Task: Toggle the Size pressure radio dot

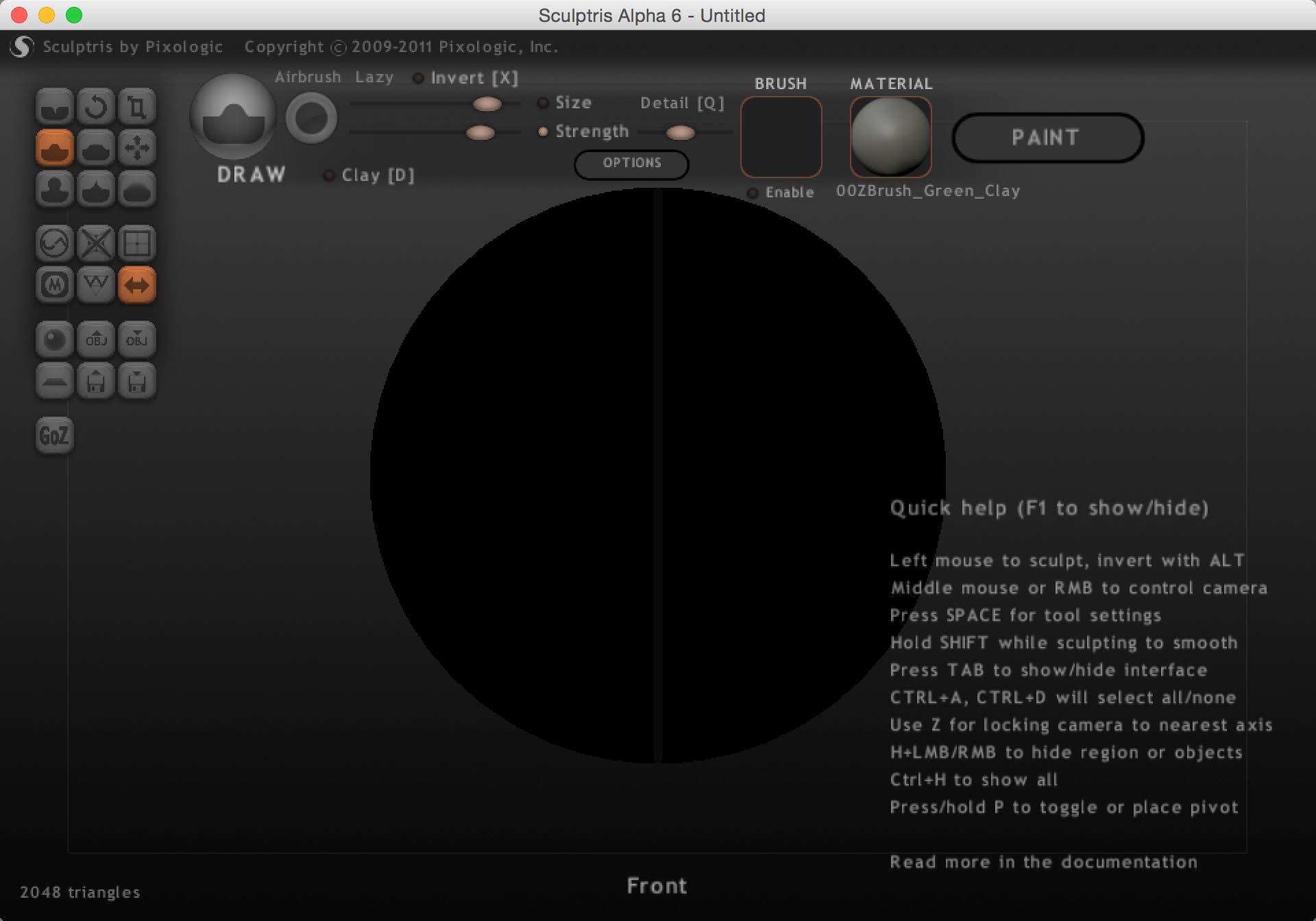Action: [543, 103]
